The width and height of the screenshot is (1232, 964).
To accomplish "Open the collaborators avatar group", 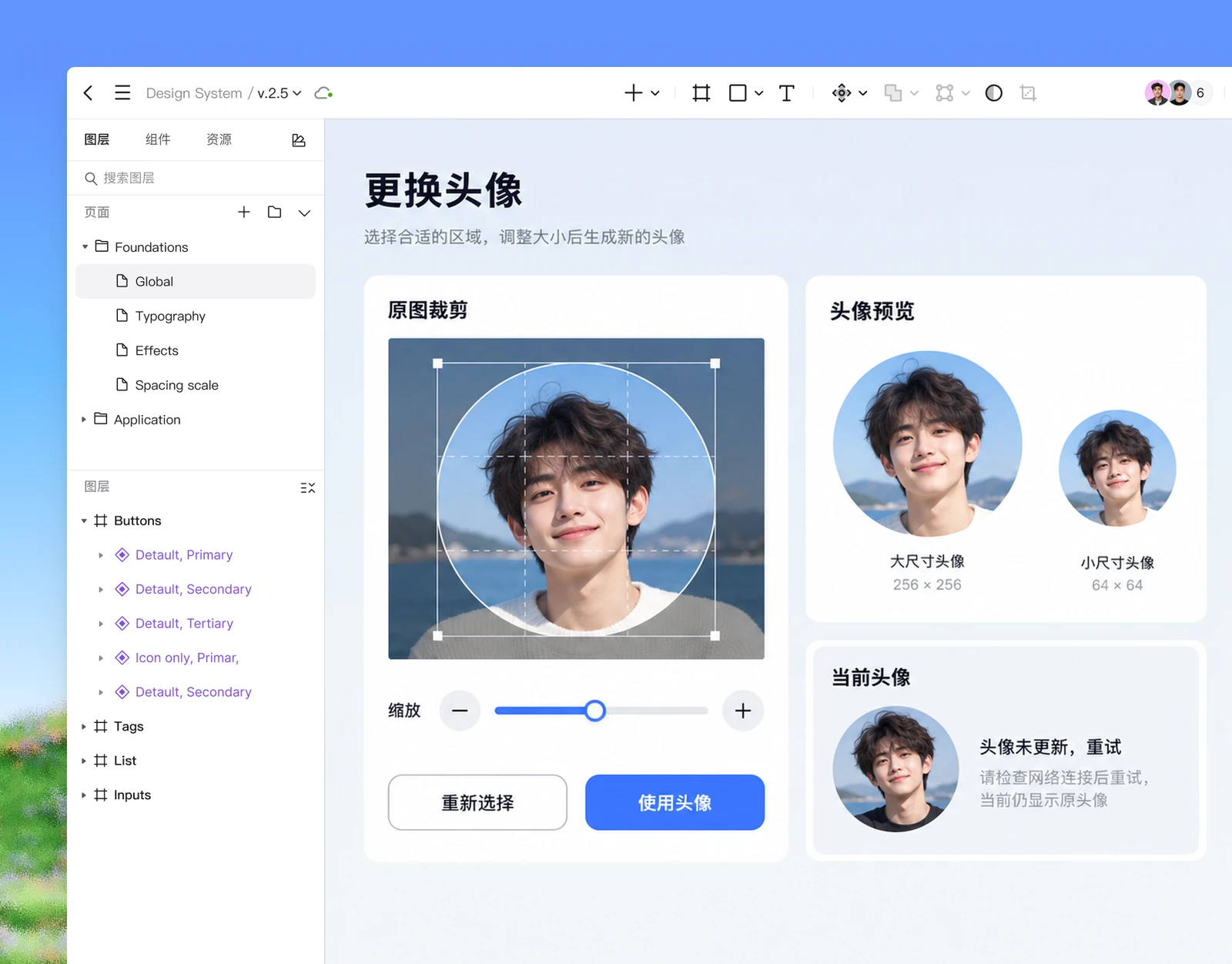I will (1178, 93).
